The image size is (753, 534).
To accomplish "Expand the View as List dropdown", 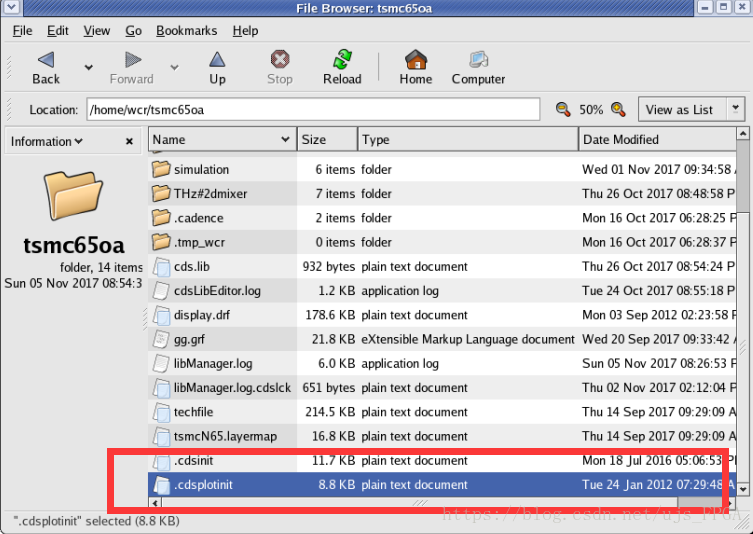I will pyautogui.click(x=736, y=109).
